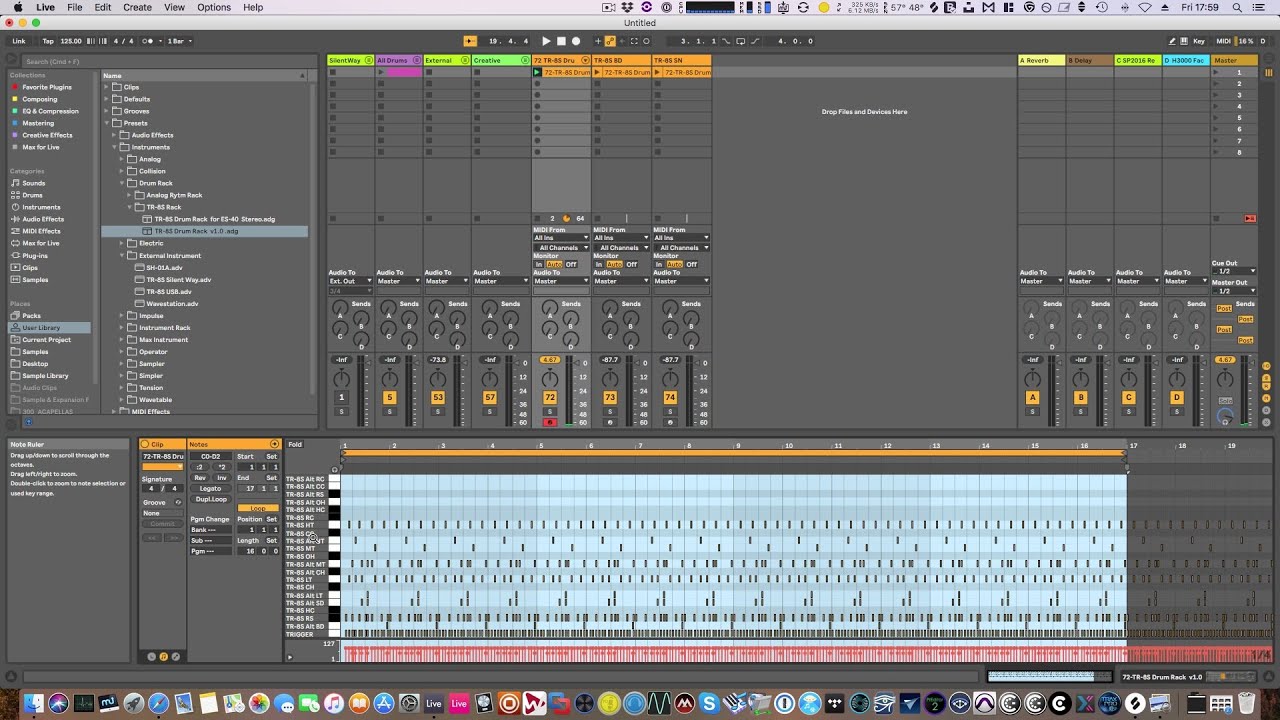Open the Options menu

pos(214,7)
